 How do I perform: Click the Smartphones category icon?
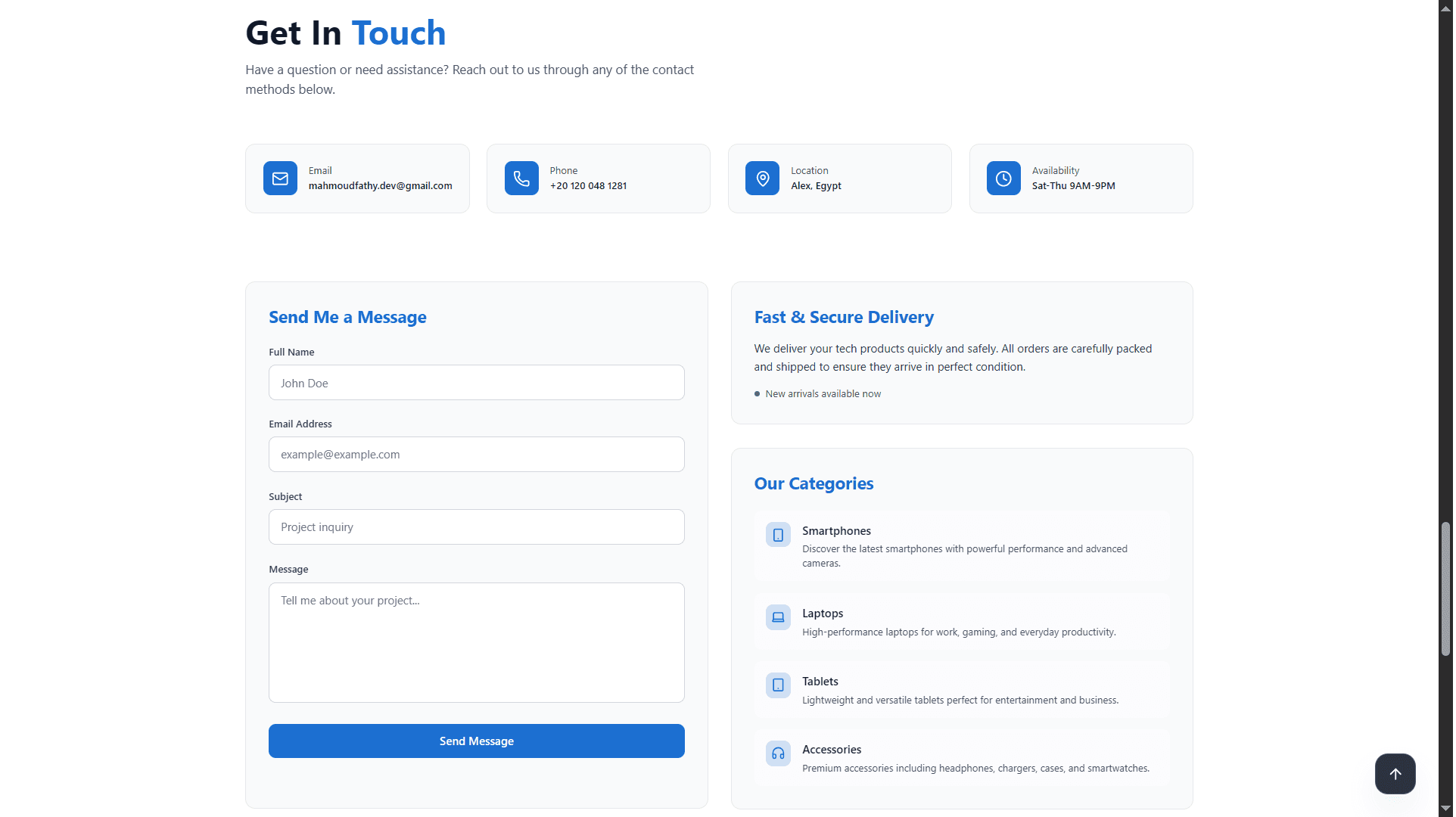click(778, 535)
